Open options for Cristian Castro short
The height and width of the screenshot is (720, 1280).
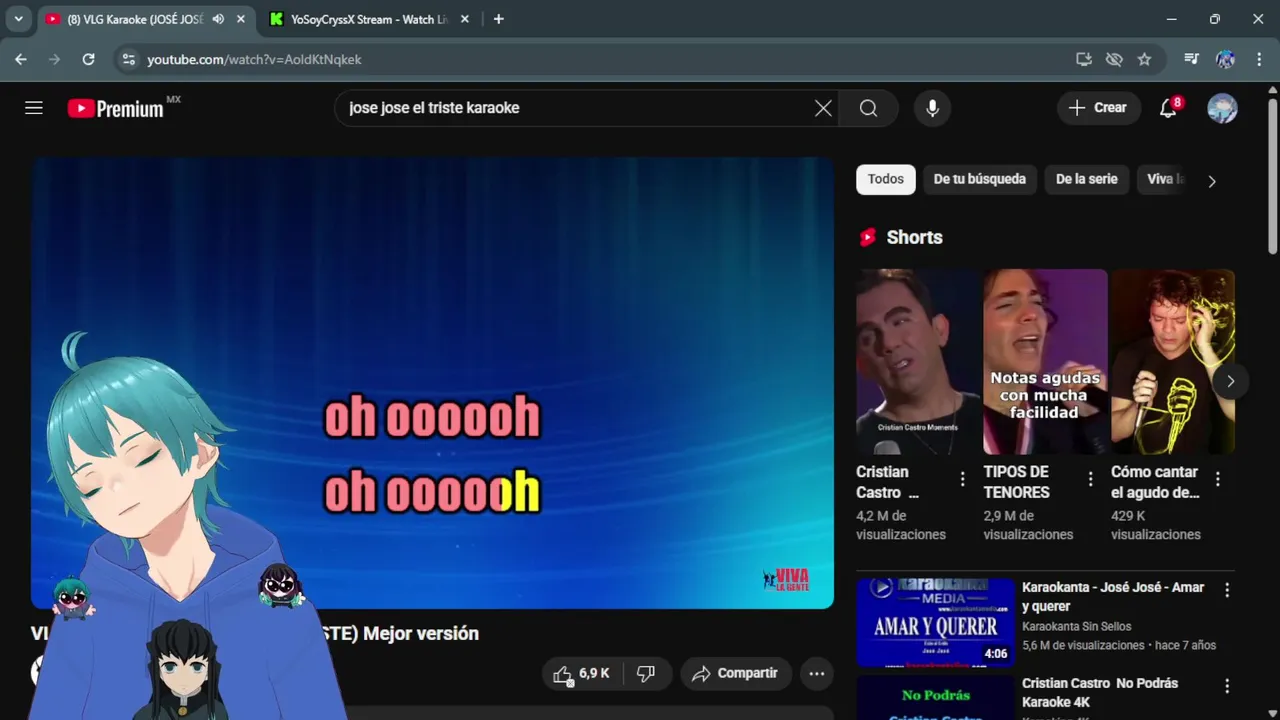(963, 480)
